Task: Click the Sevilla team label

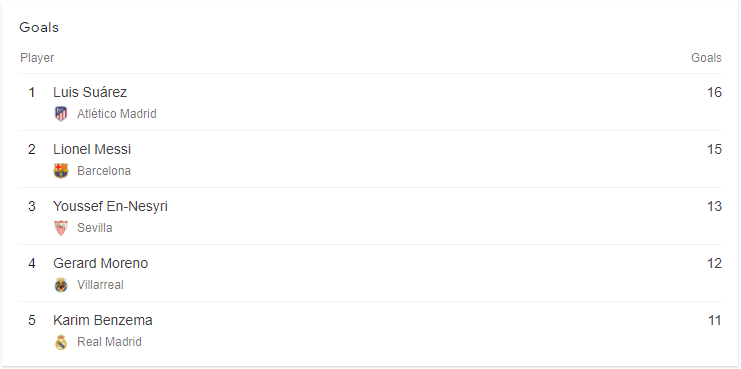Action: pyautogui.click(x=95, y=228)
